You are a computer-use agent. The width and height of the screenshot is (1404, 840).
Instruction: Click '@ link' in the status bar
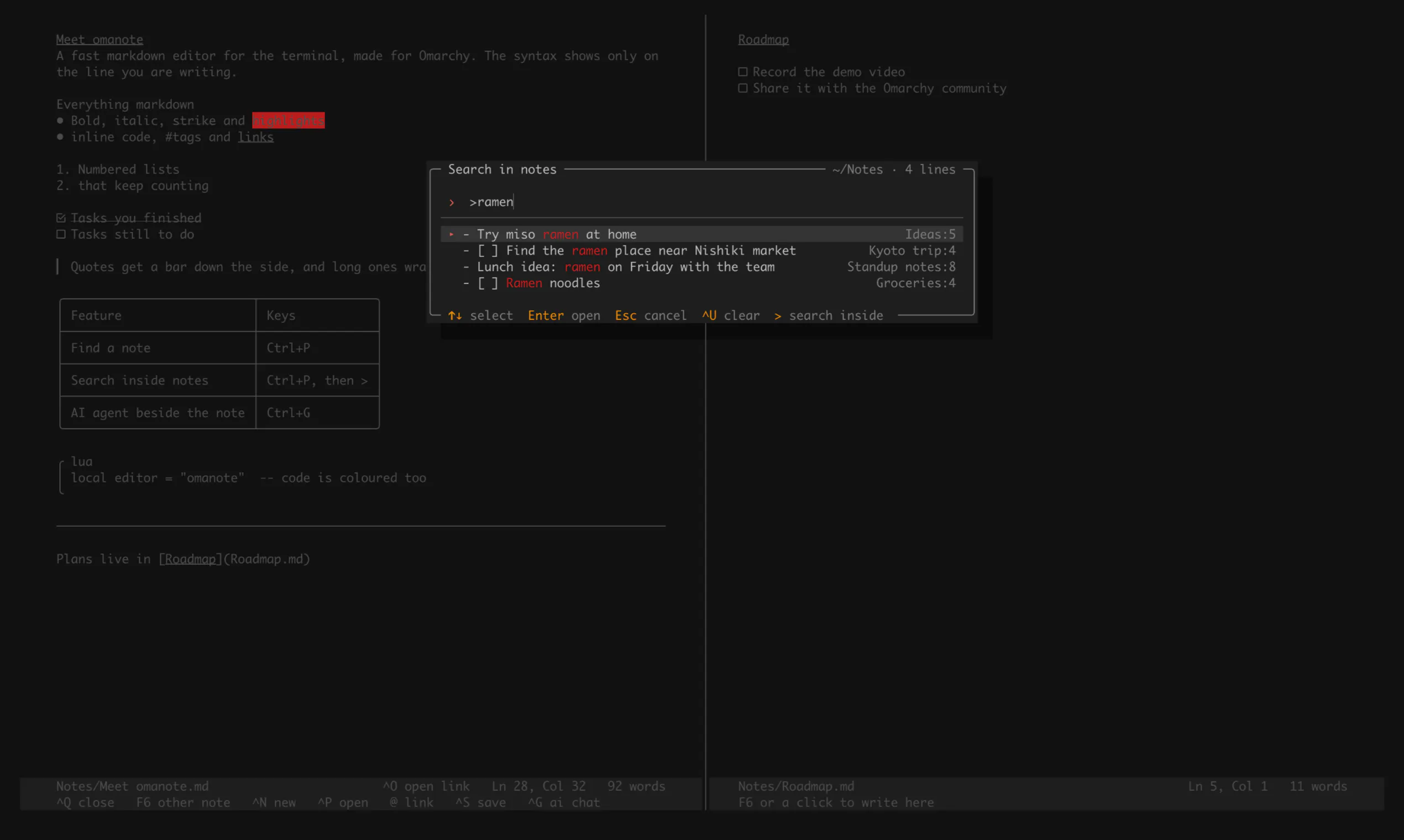(412, 802)
